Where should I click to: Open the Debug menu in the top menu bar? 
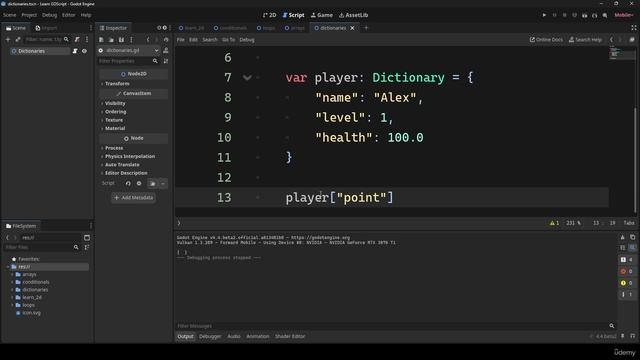click(x=49, y=15)
